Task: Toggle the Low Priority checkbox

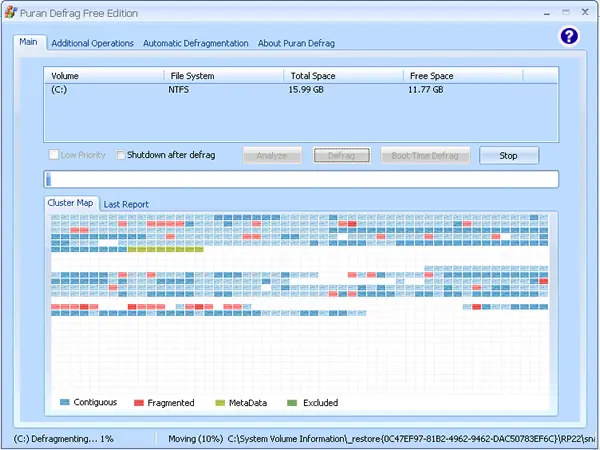Action: click(54, 155)
